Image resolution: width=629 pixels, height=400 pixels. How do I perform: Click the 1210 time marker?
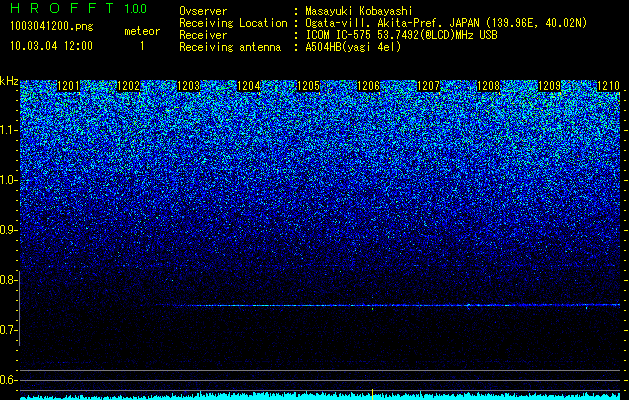point(609,86)
